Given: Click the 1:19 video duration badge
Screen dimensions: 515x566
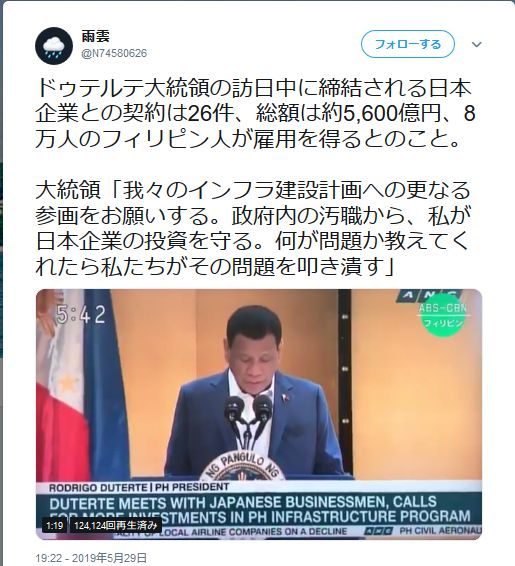Looking at the screenshot, I should point(54,526).
